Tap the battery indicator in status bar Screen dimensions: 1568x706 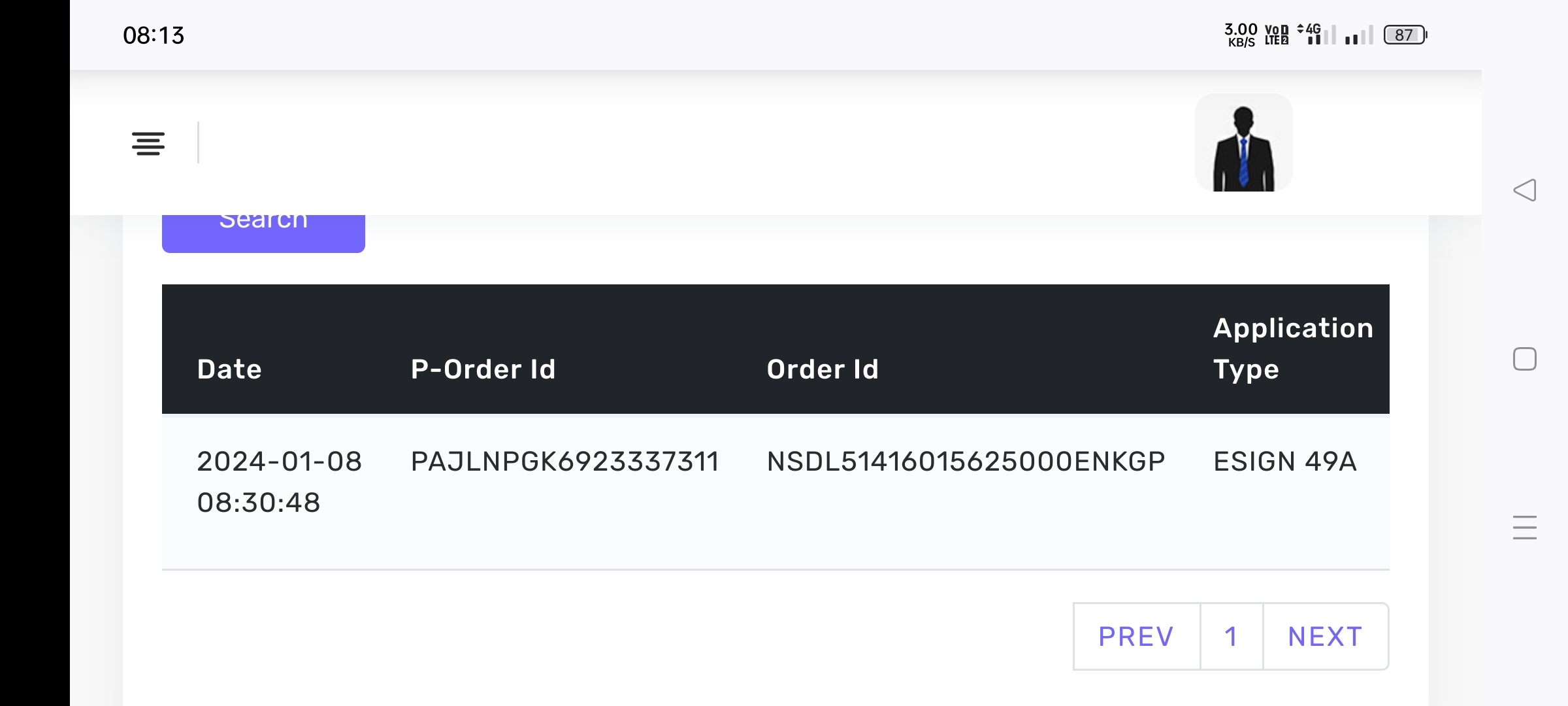[1405, 35]
